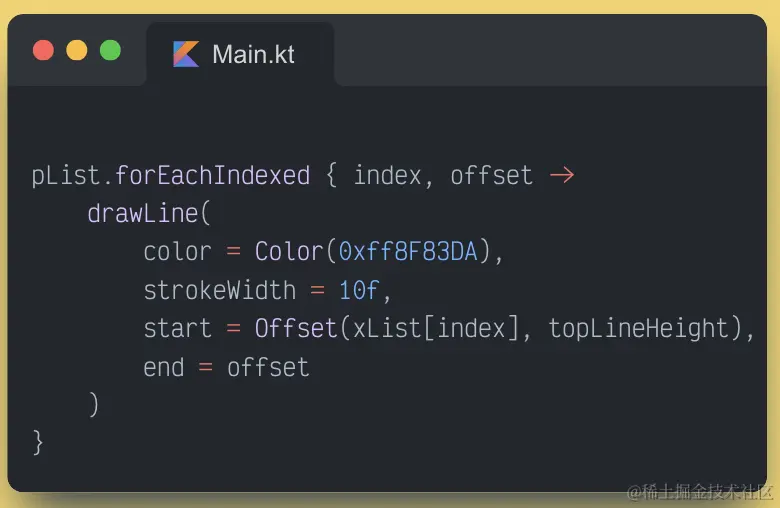Click the watermark text at bottom right
The height and width of the screenshot is (508, 780).
coord(700,491)
